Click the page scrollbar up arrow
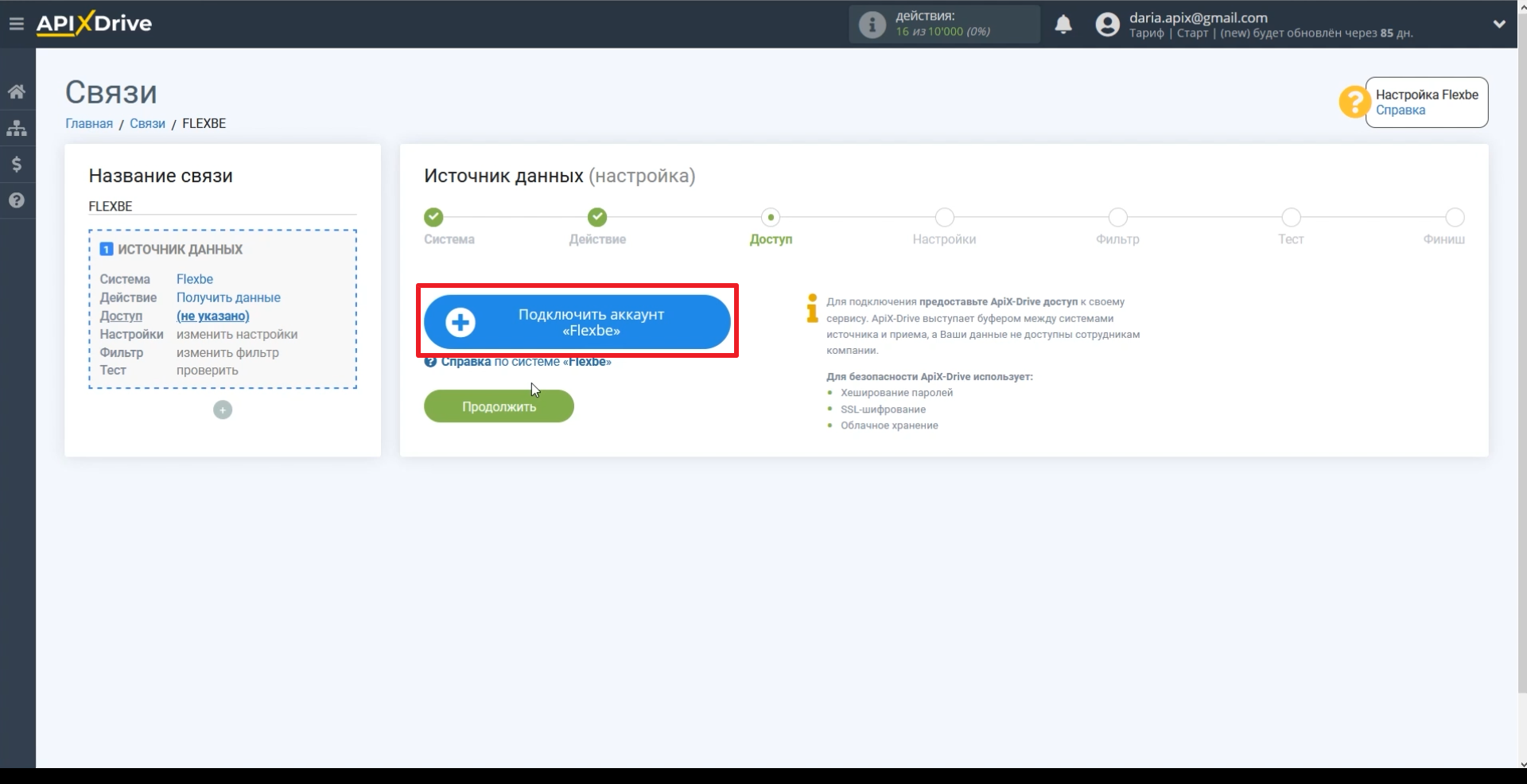Viewport: 1527px width, 784px height. [x=1522, y=5]
